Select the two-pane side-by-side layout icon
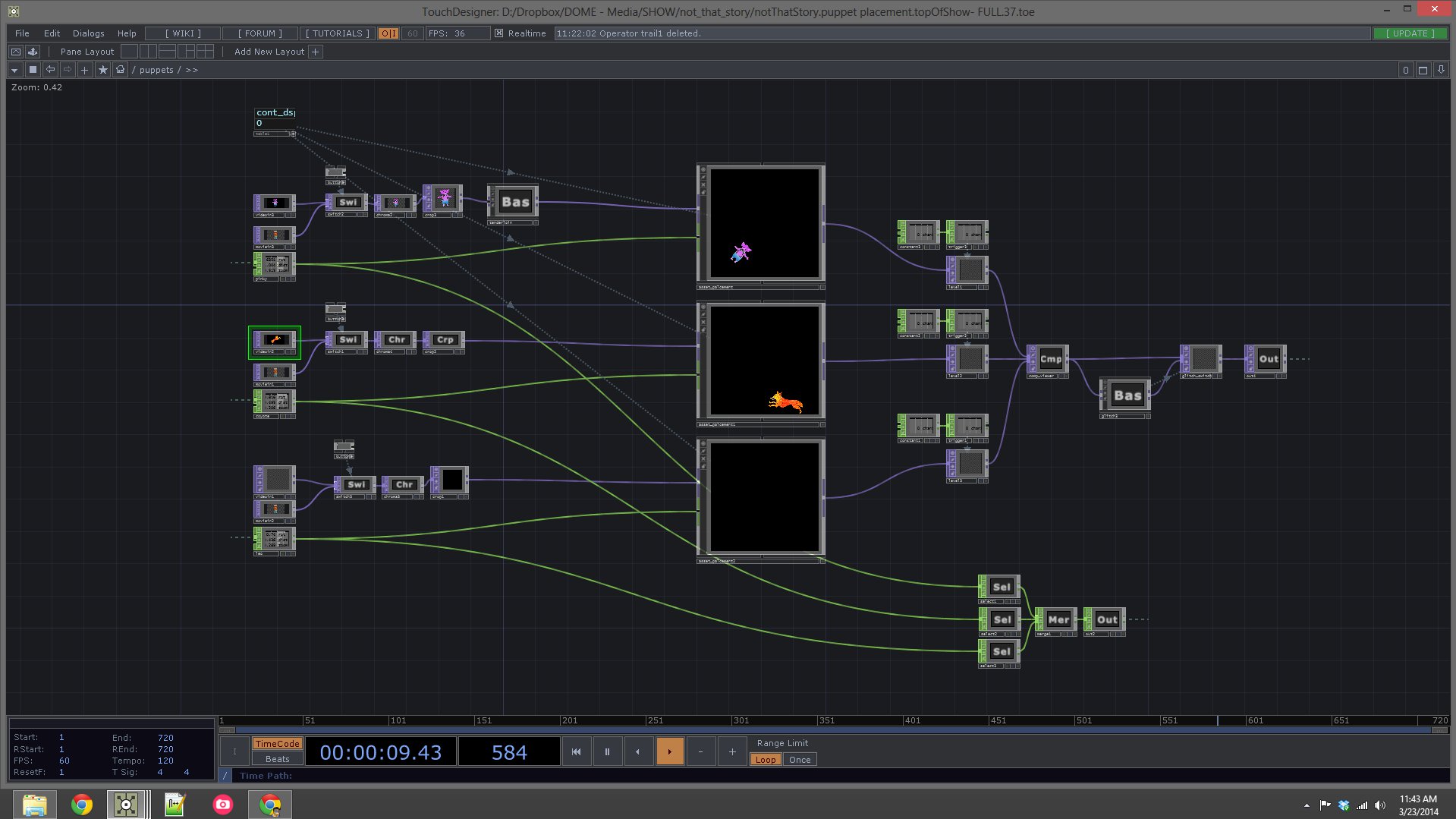Viewport: 1456px width, 819px height. (x=148, y=52)
